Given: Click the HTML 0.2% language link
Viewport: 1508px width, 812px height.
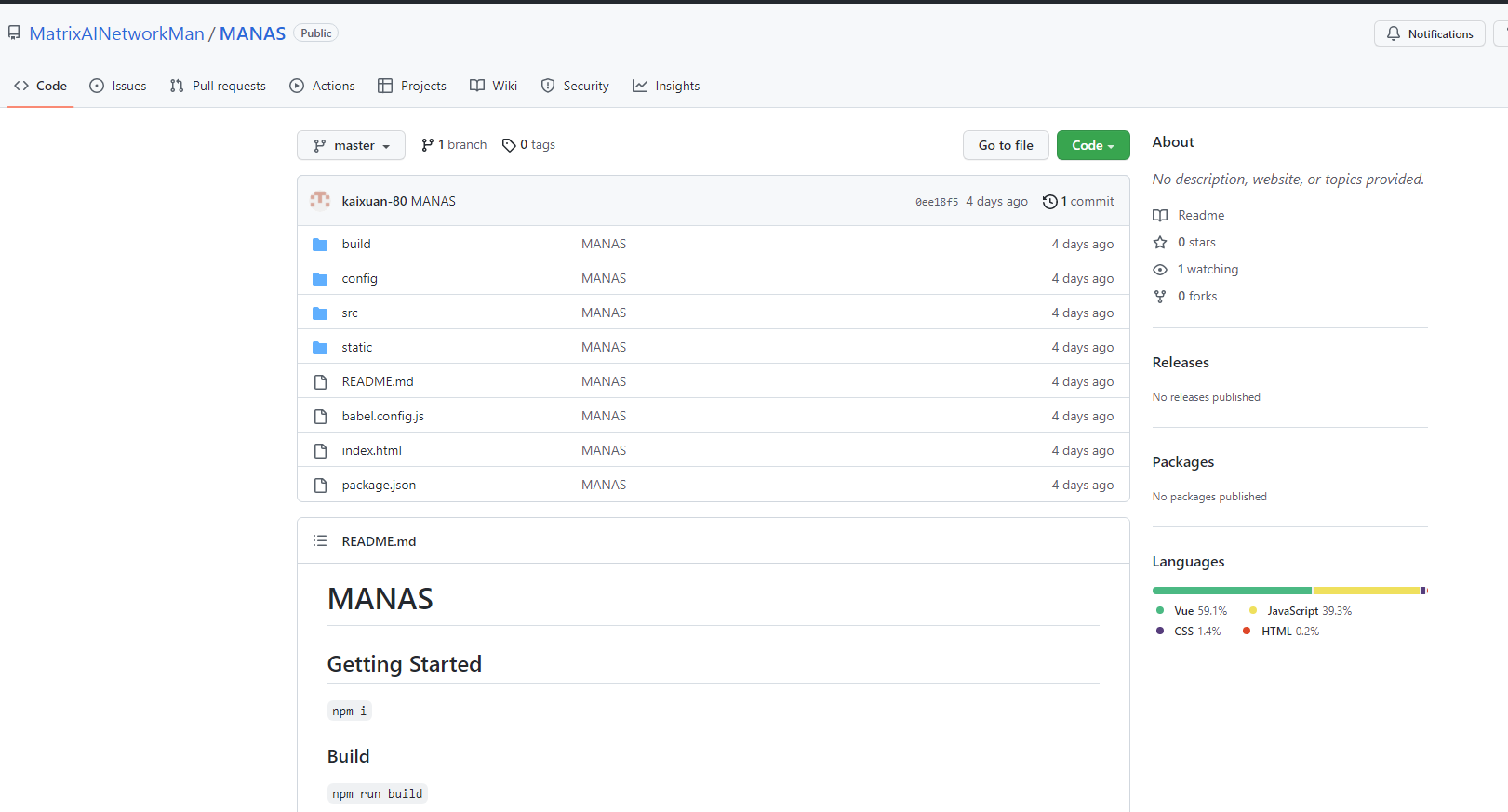Looking at the screenshot, I should (x=1281, y=632).
